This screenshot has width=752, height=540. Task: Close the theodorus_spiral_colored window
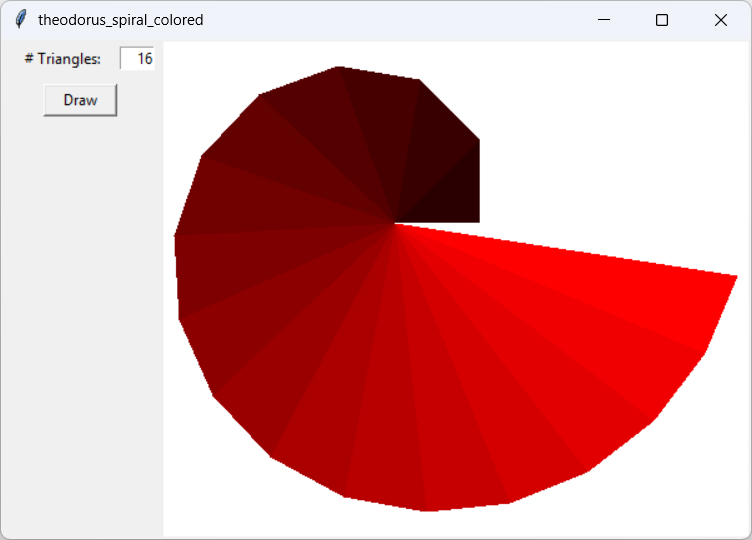(721, 20)
